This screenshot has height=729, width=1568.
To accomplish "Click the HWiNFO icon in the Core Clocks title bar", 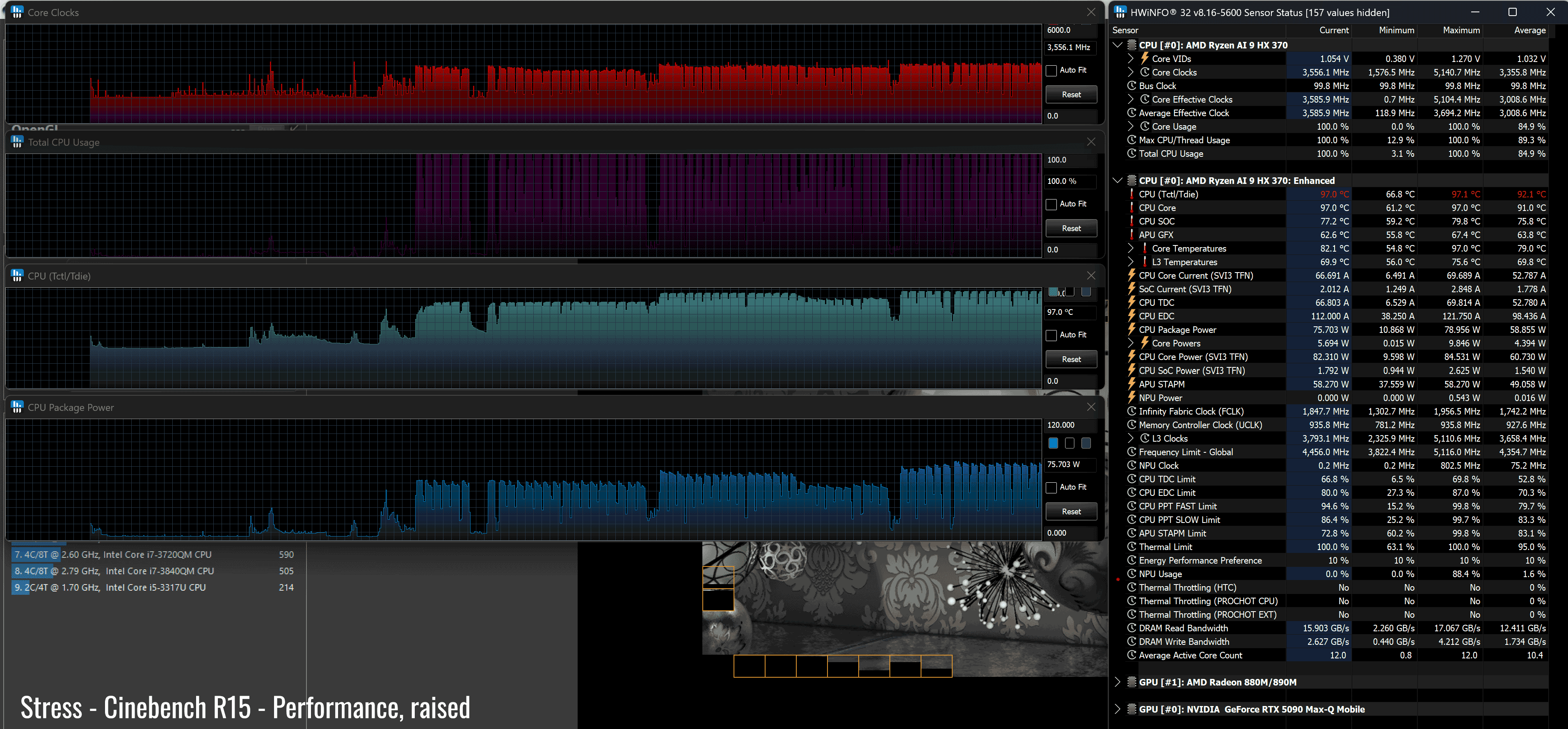I will (17, 12).
